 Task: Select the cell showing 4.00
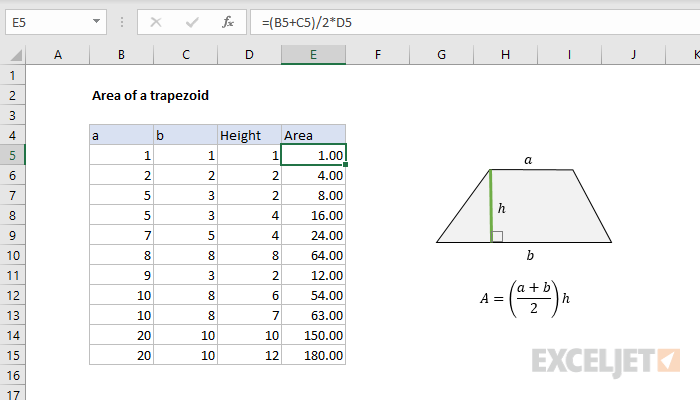[x=313, y=175]
